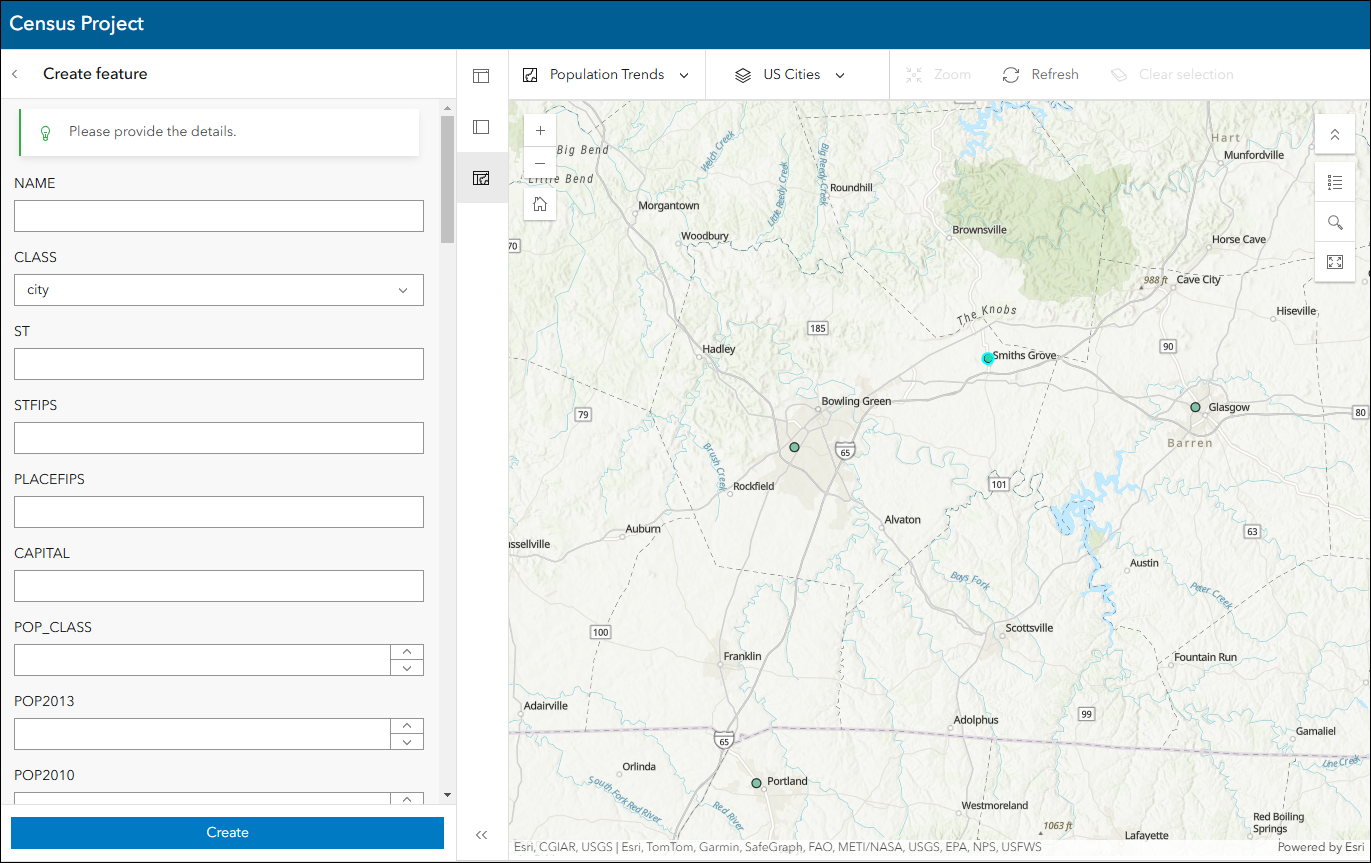Click the Create button

tap(227, 833)
